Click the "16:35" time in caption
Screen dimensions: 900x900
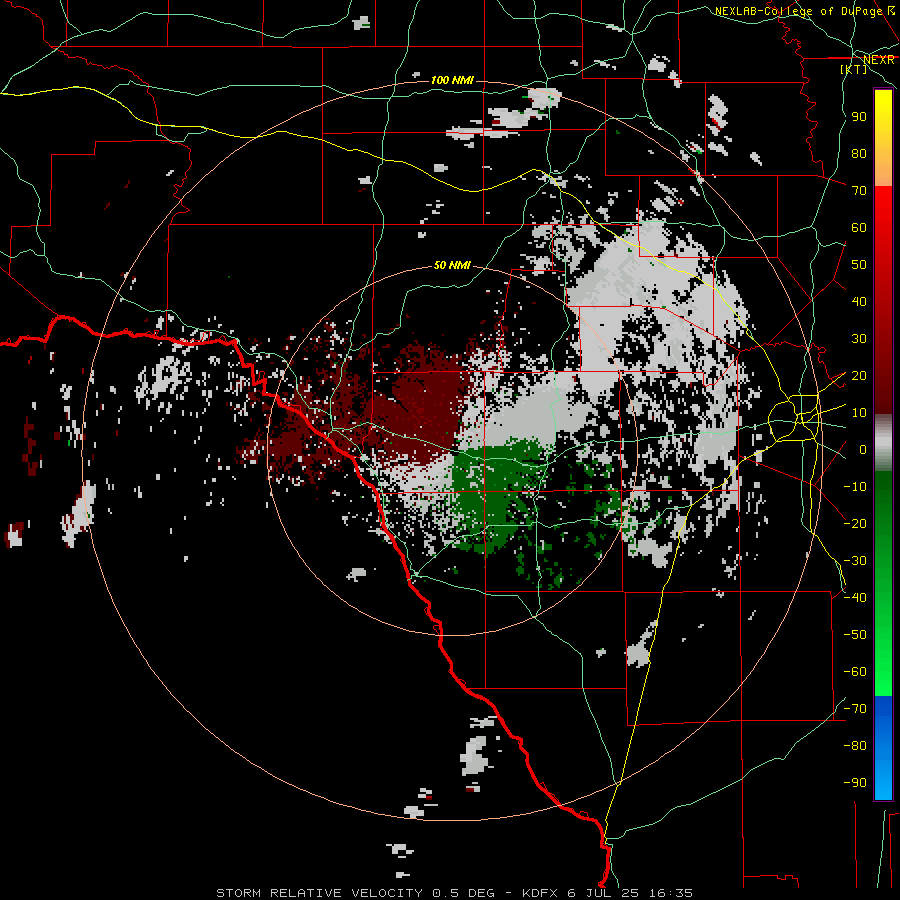point(671,893)
